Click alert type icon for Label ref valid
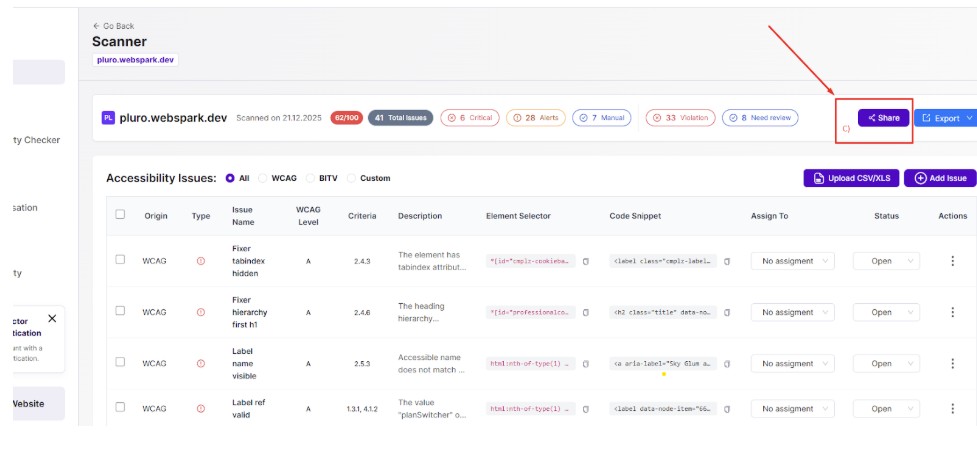The width and height of the screenshot is (977, 475). 201,409
